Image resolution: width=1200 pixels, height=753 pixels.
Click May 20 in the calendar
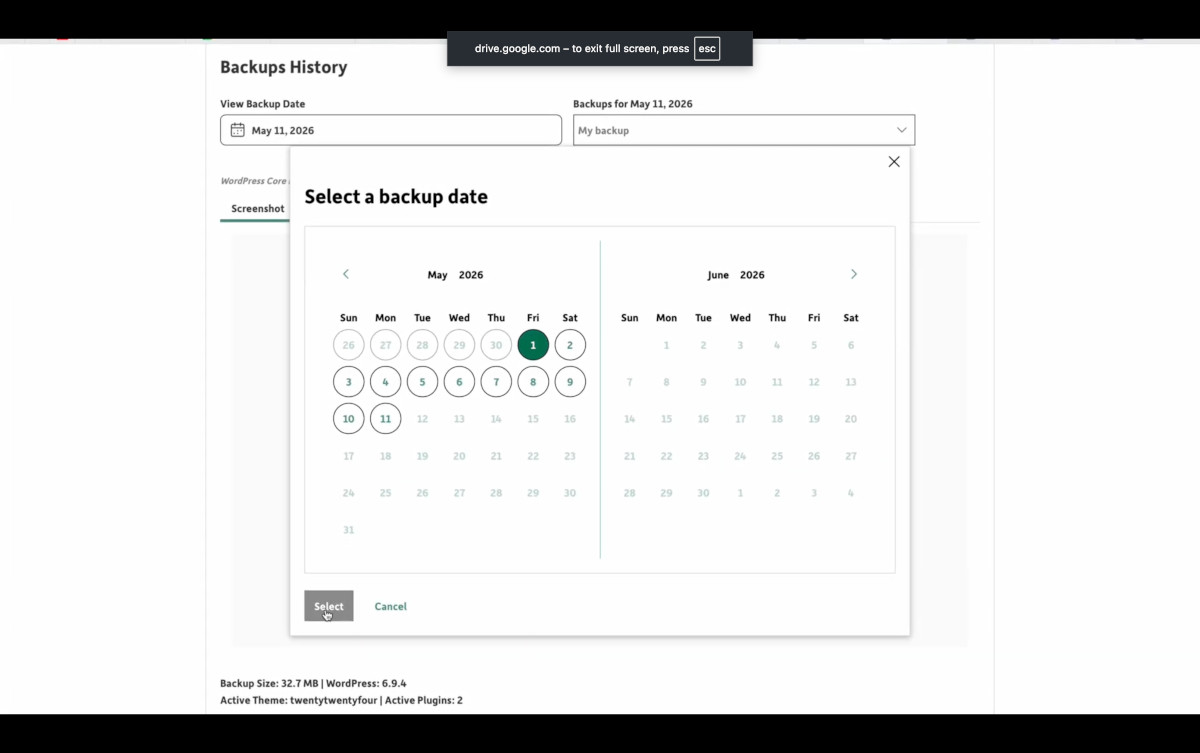[459, 456]
